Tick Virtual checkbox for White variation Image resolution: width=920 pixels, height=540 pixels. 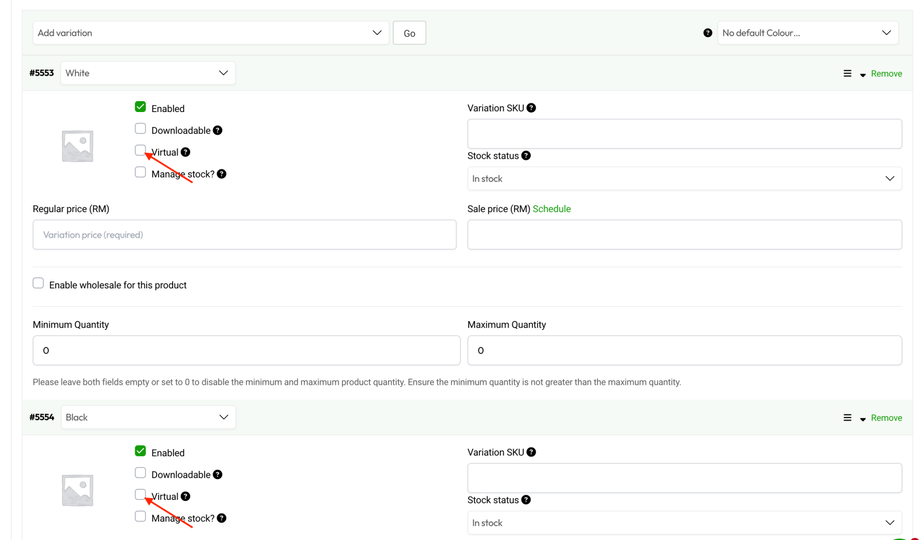(x=140, y=151)
